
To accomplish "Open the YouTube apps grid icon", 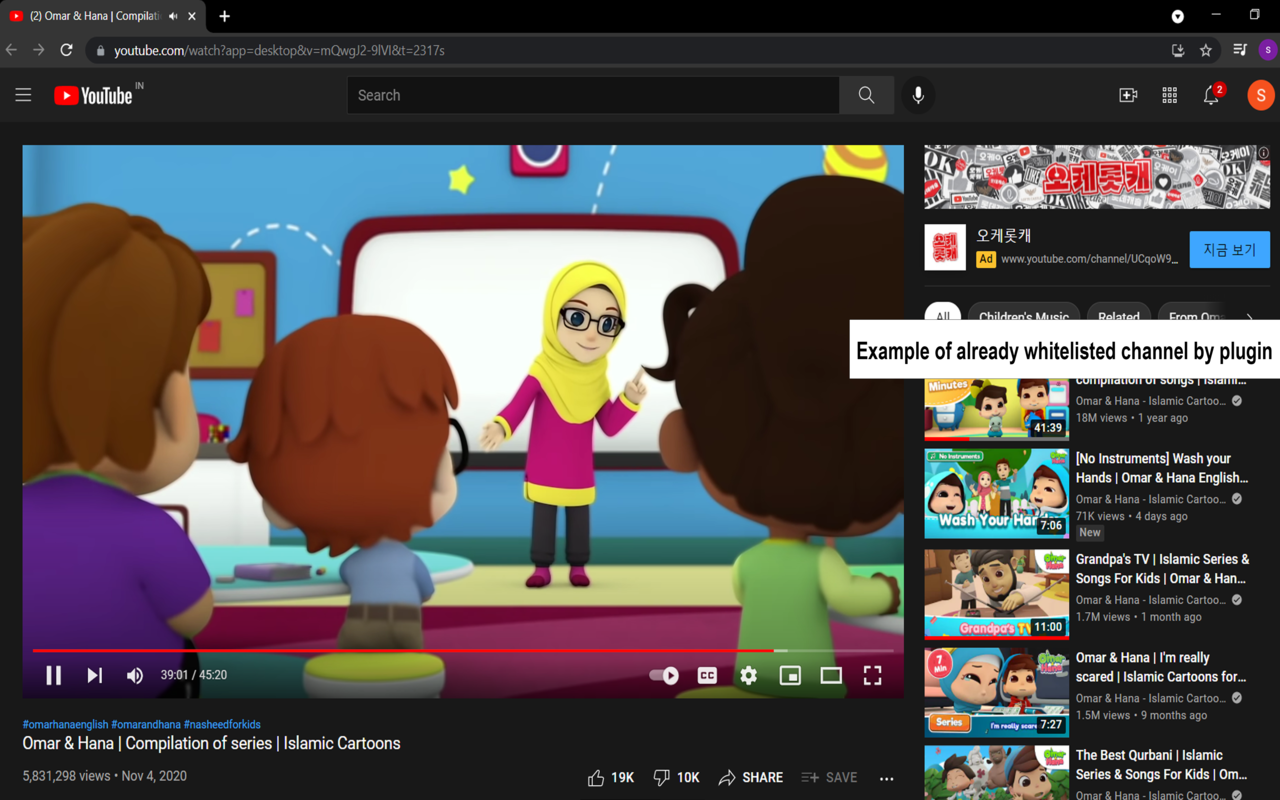I will tap(1169, 95).
